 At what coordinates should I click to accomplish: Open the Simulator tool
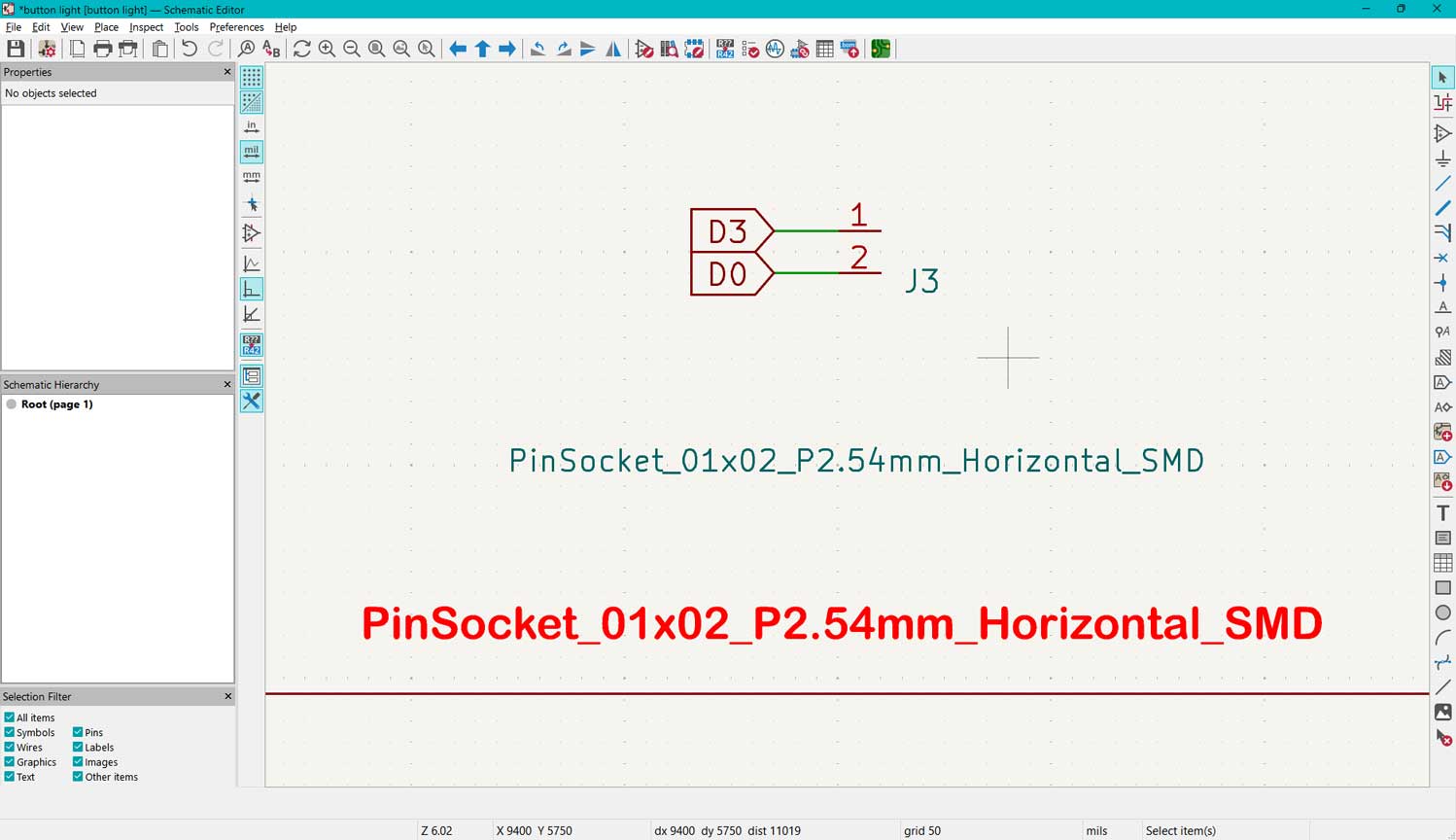(x=775, y=49)
